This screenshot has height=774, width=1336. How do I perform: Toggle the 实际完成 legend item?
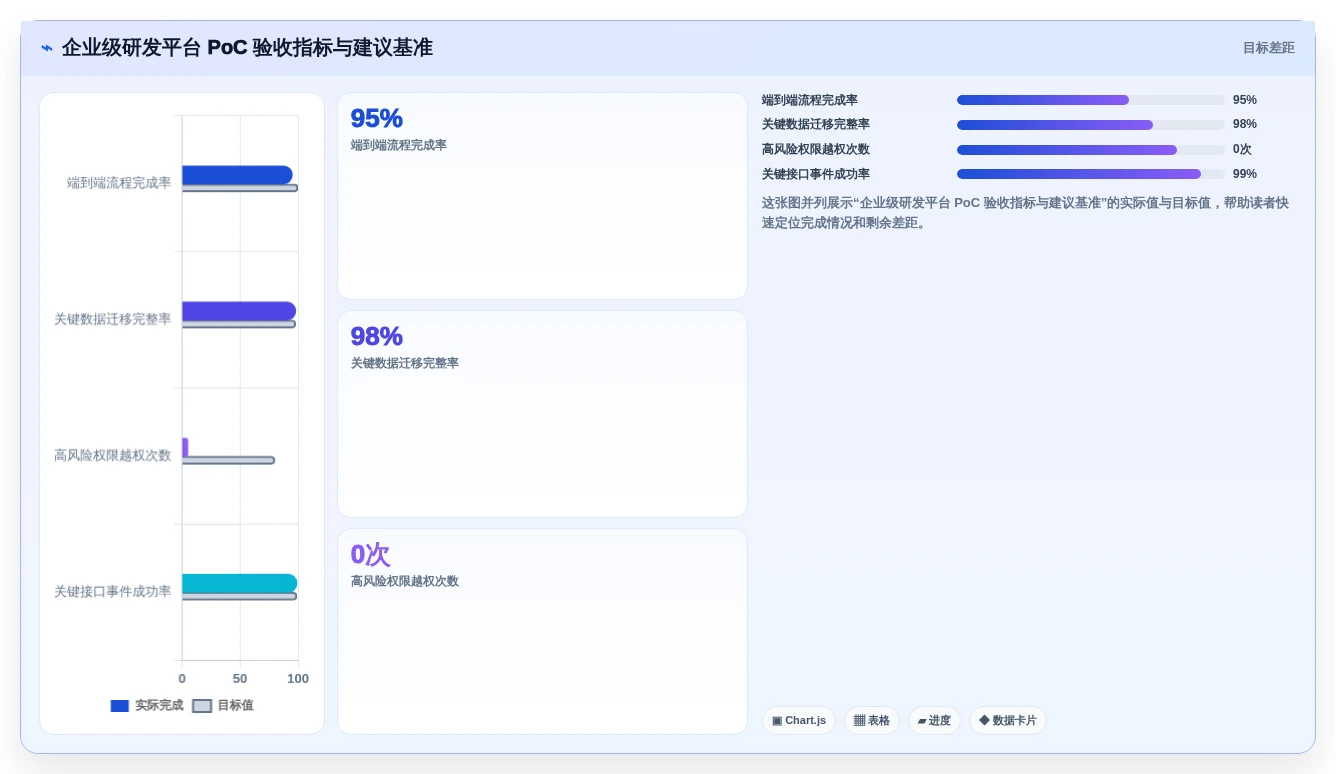(x=147, y=705)
